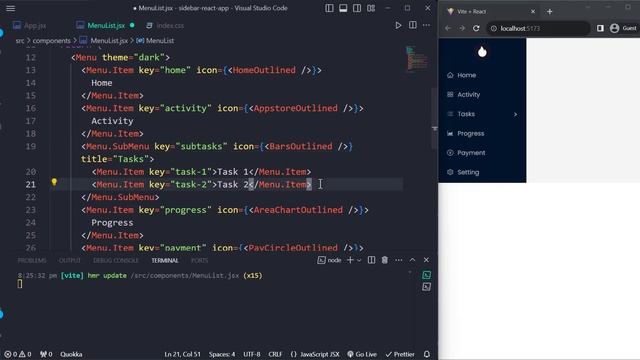
Task: Toggle bottom panel layout icon
Action: click(343, 8)
